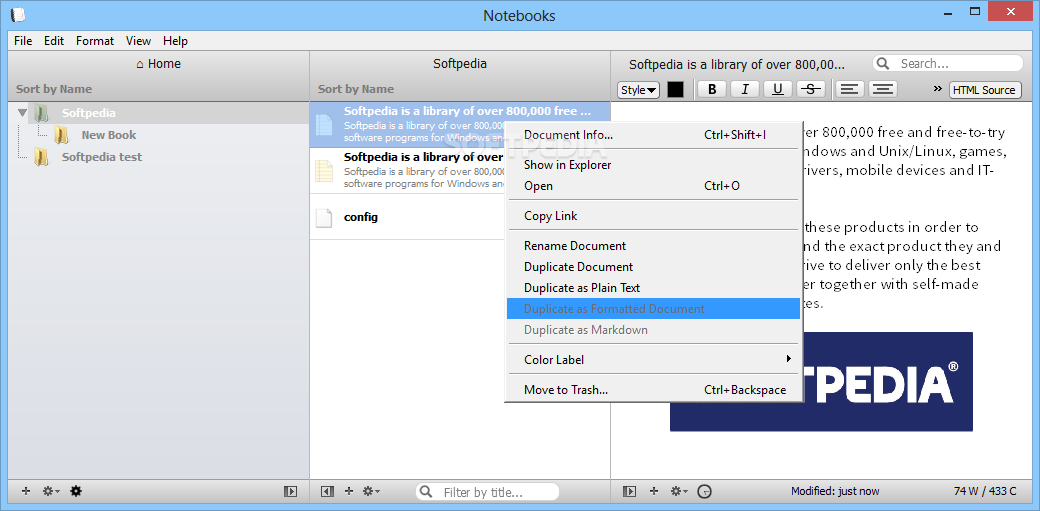This screenshot has width=1040, height=511.
Task: Click Sort by Name in Softpedia panel
Action: coord(356,89)
